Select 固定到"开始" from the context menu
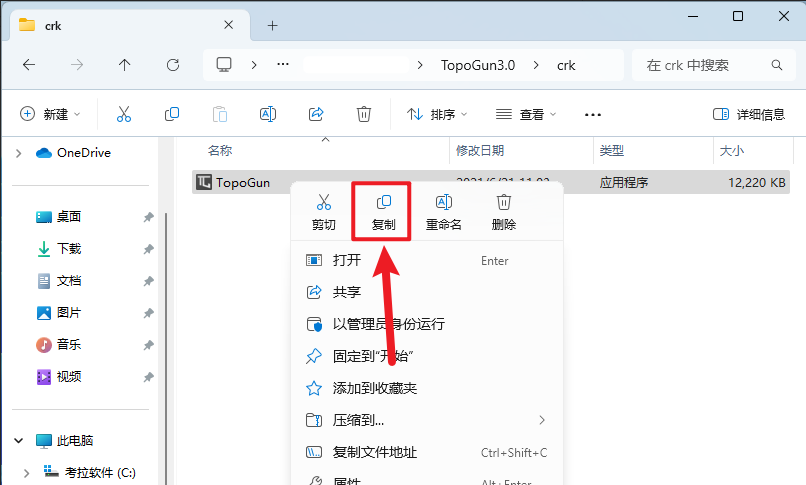The image size is (806, 485). [427, 356]
